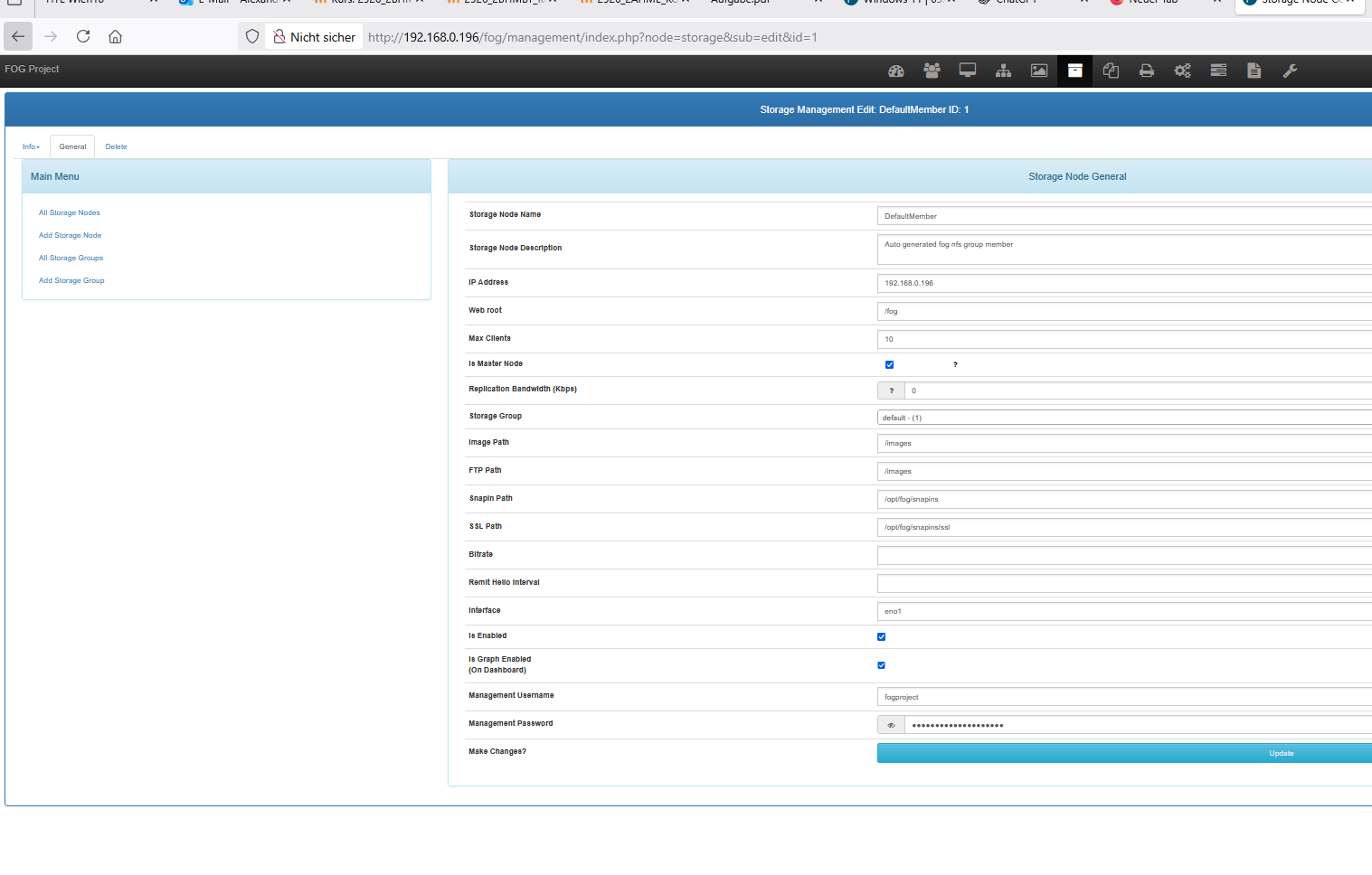
Task: Reload the page with refresh icon
Action: point(83,36)
